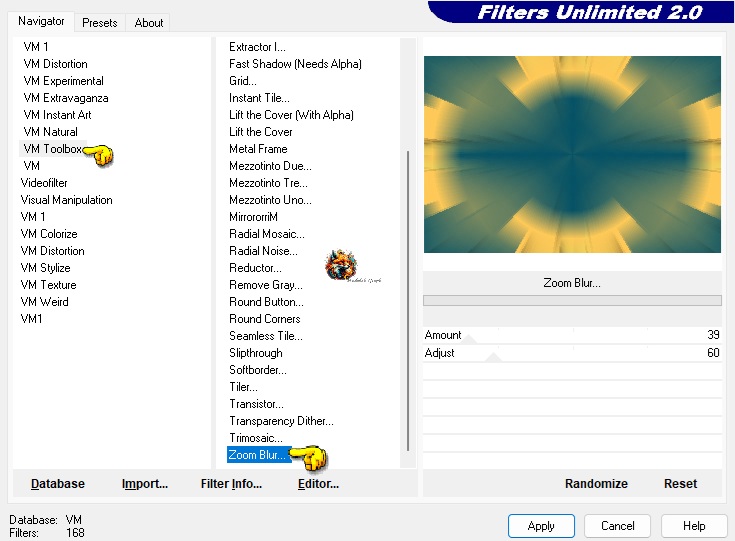This screenshot has width=735, height=541.
Task: Select Mezzotinto Tre... filter
Action: (268, 183)
